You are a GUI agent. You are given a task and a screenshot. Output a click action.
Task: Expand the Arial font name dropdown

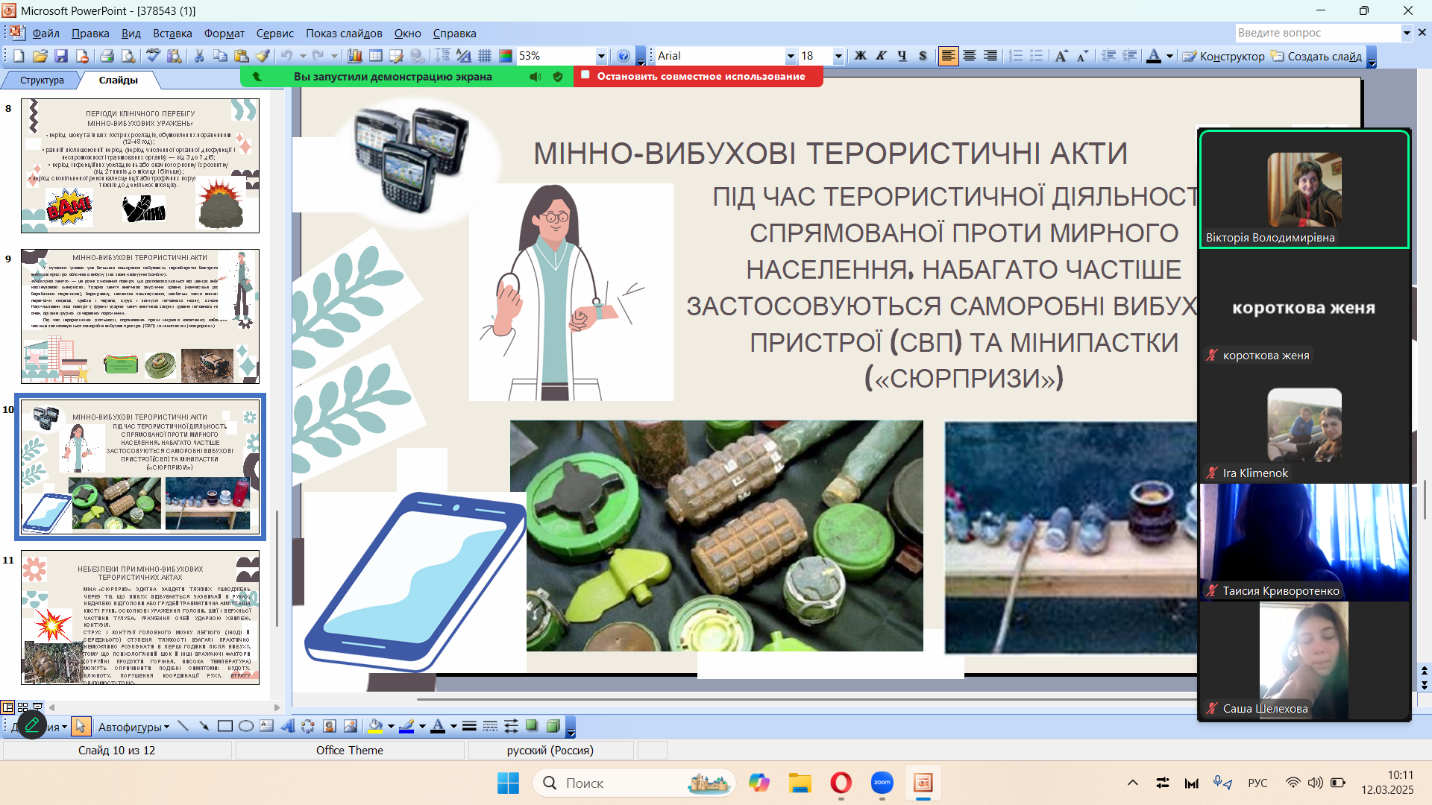[x=791, y=56]
